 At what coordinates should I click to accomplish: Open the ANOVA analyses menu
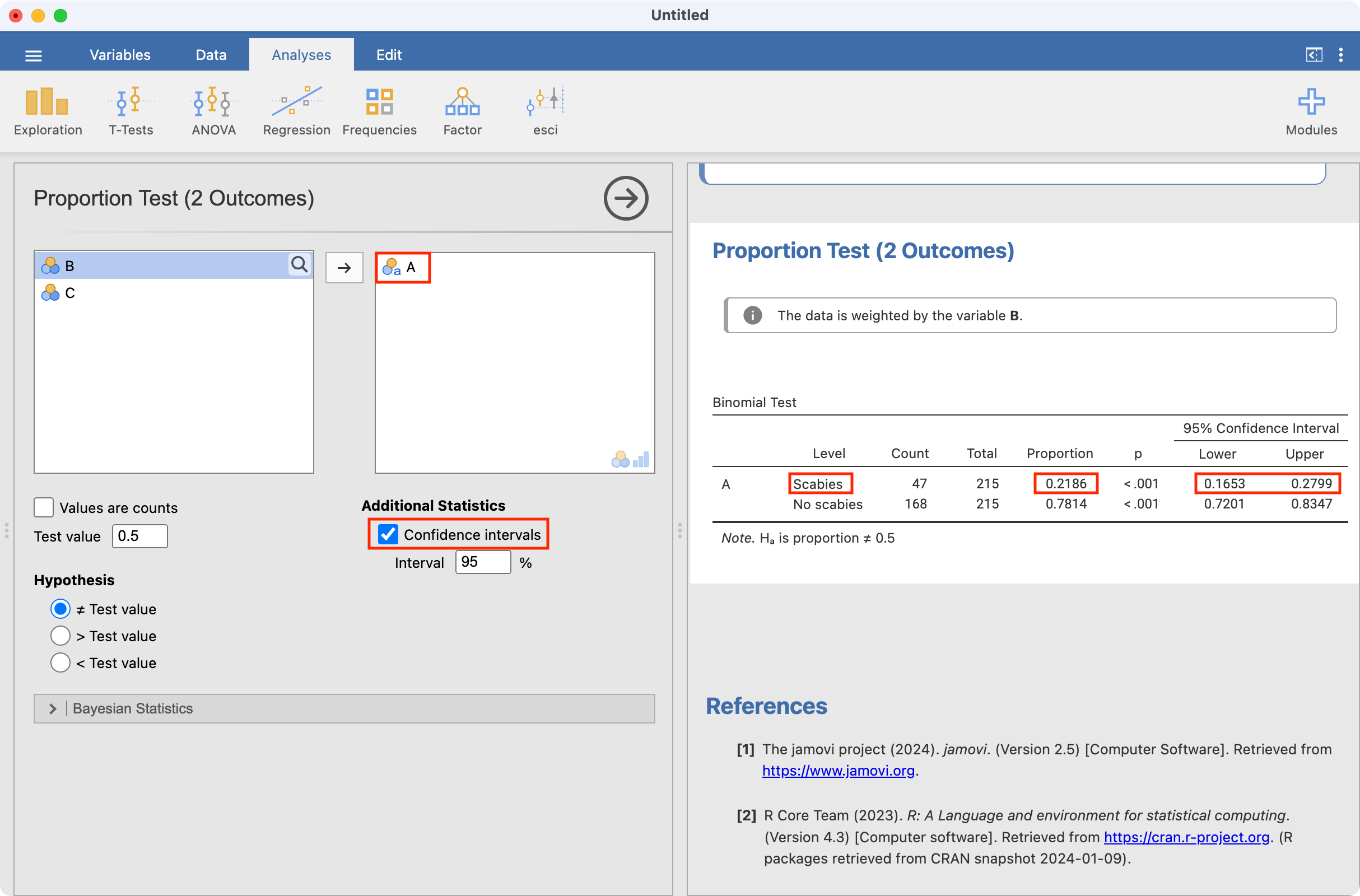pyautogui.click(x=214, y=111)
